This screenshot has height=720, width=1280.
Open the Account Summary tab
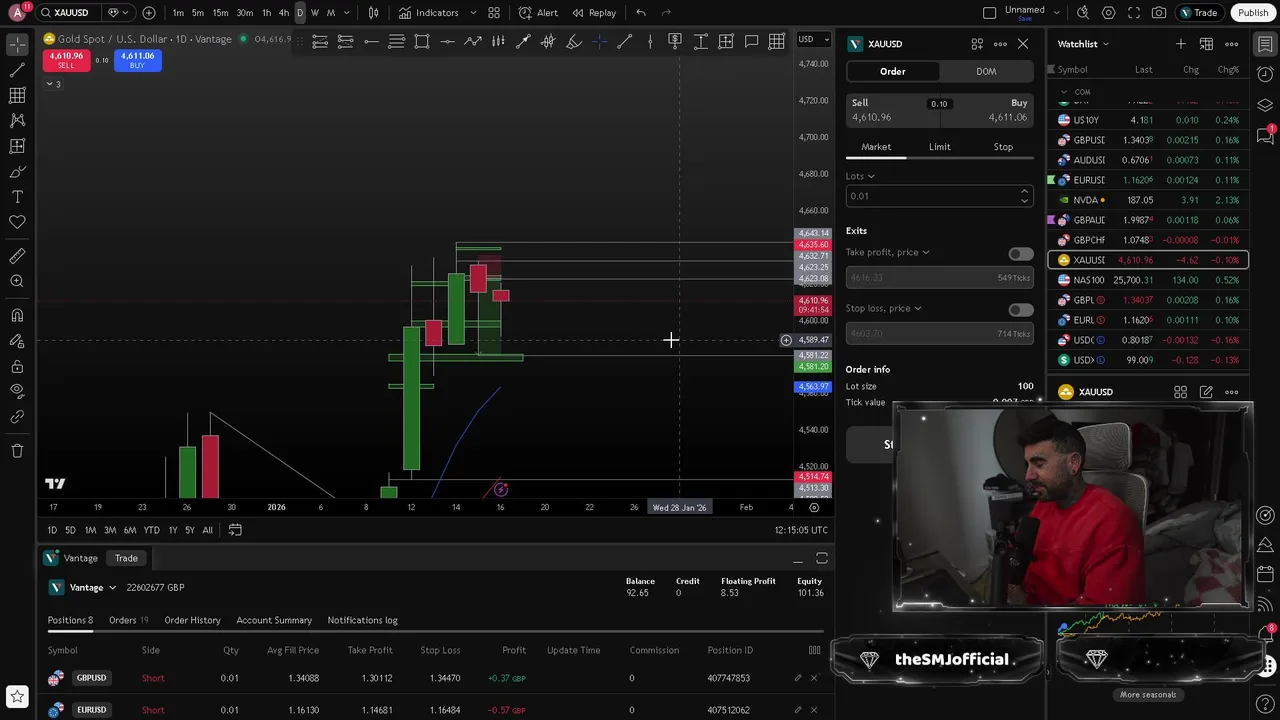pyautogui.click(x=274, y=620)
